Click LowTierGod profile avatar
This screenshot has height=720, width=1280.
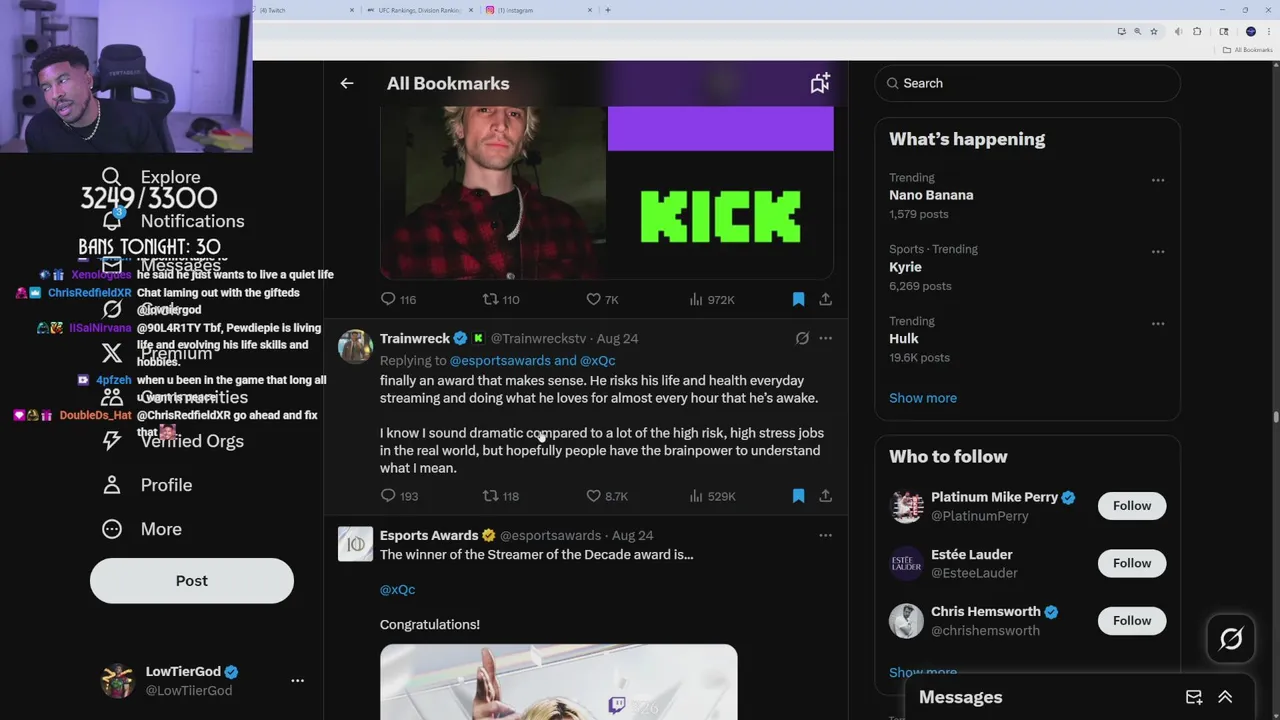pyautogui.click(x=118, y=680)
